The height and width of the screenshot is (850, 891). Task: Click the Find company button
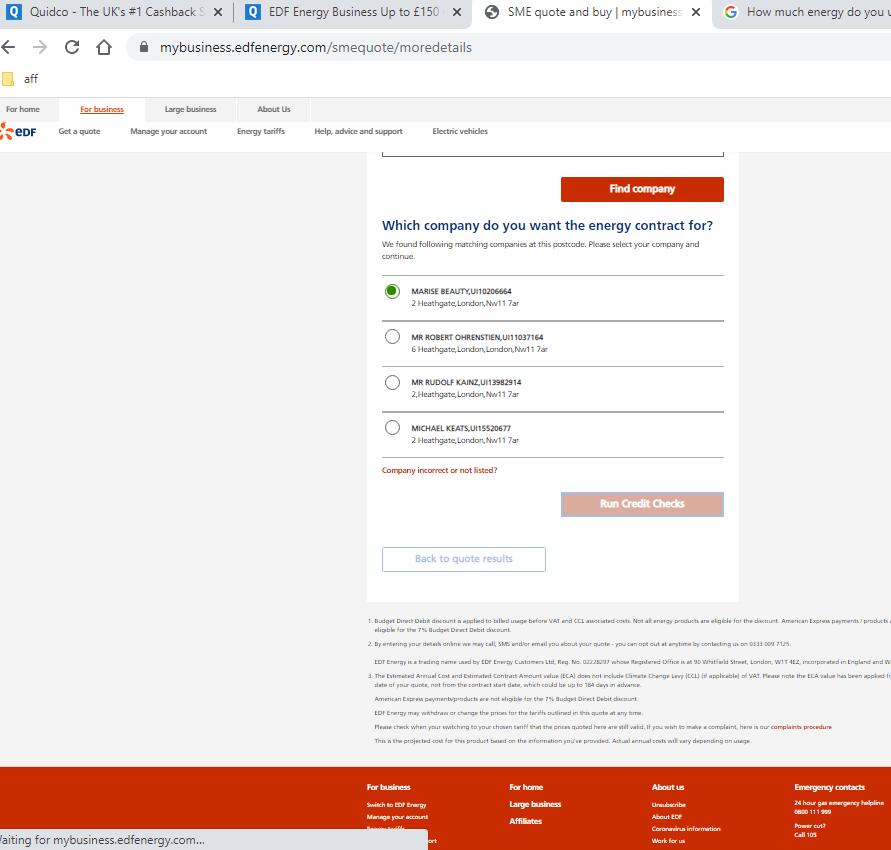642,189
